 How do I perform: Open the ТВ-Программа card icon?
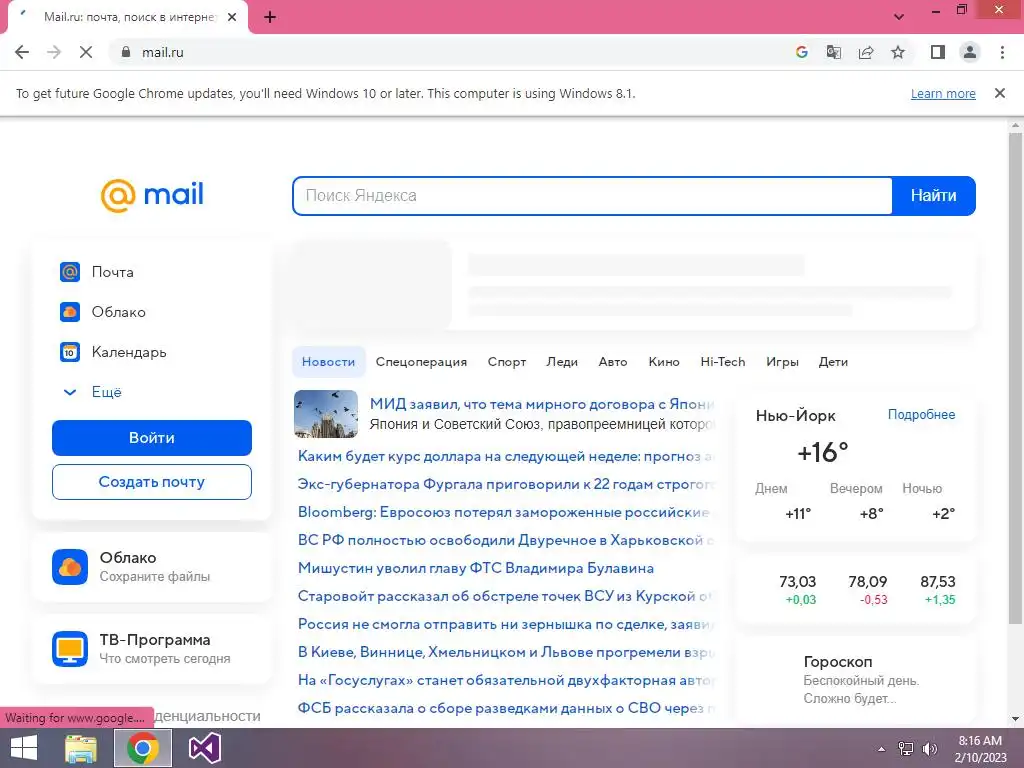(70, 648)
